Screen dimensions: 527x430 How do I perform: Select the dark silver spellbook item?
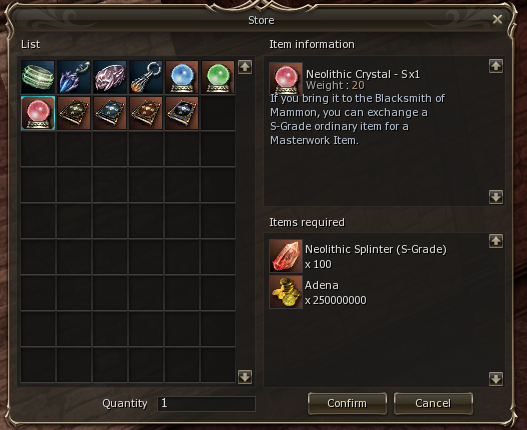click(x=182, y=113)
